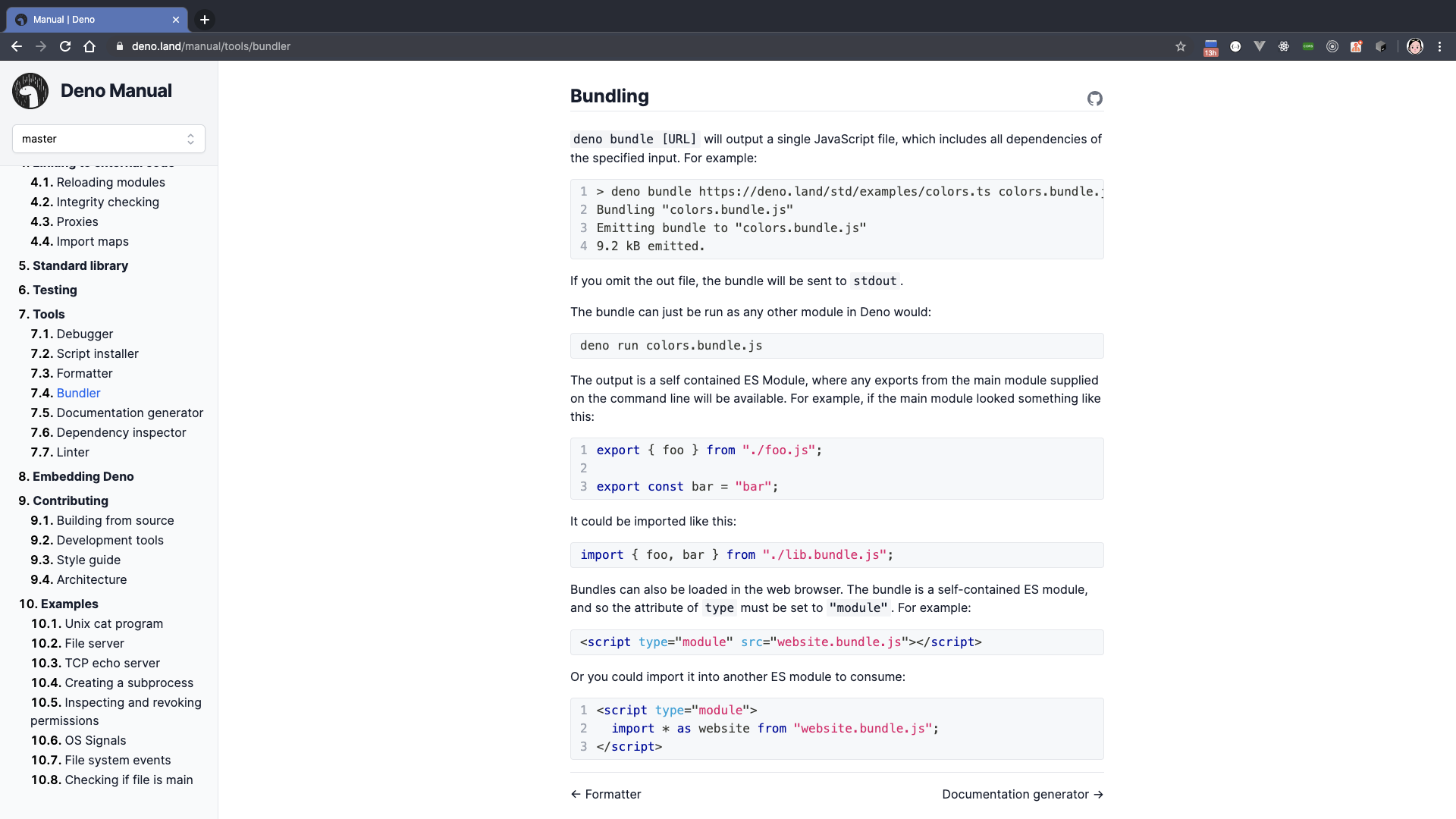Screen dimensions: 1456x819
Task: Open the master version dropdown
Action: click(108, 139)
